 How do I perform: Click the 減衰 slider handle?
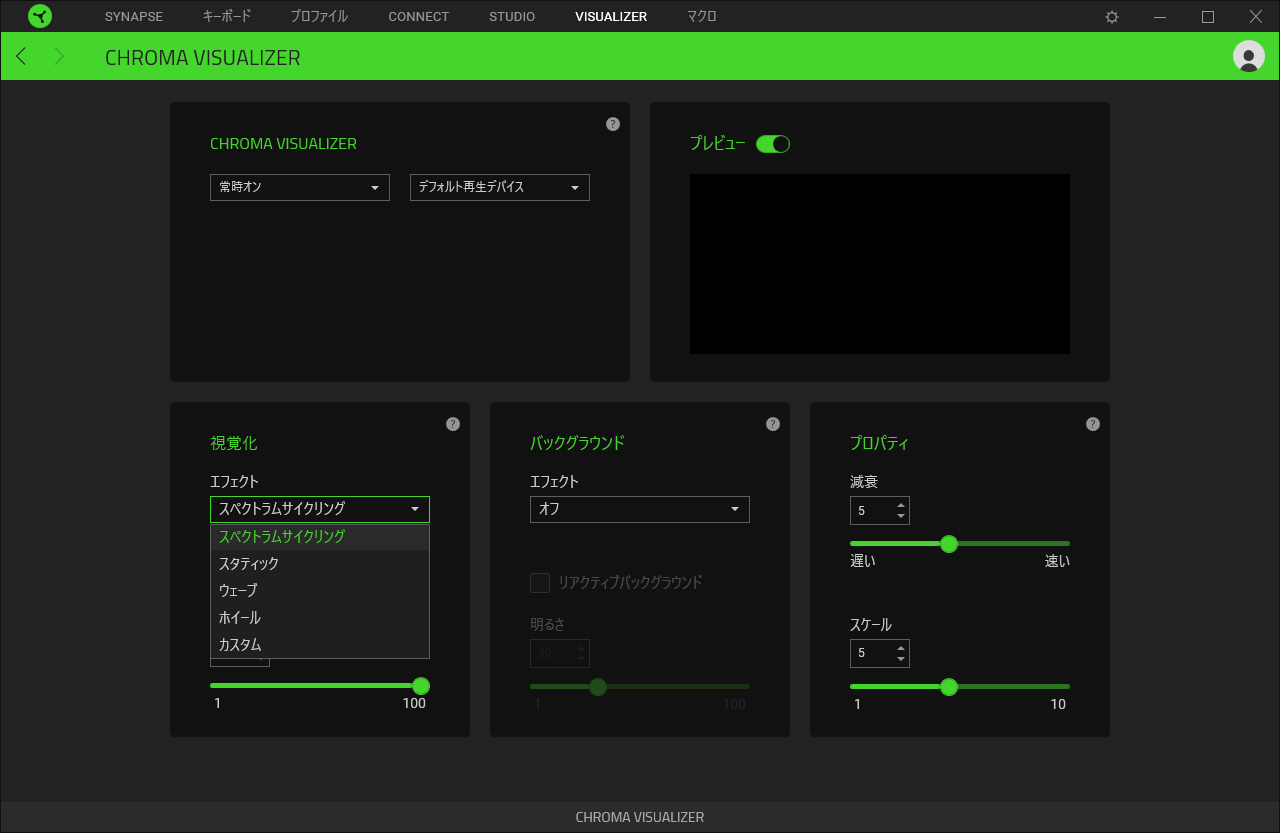(949, 544)
